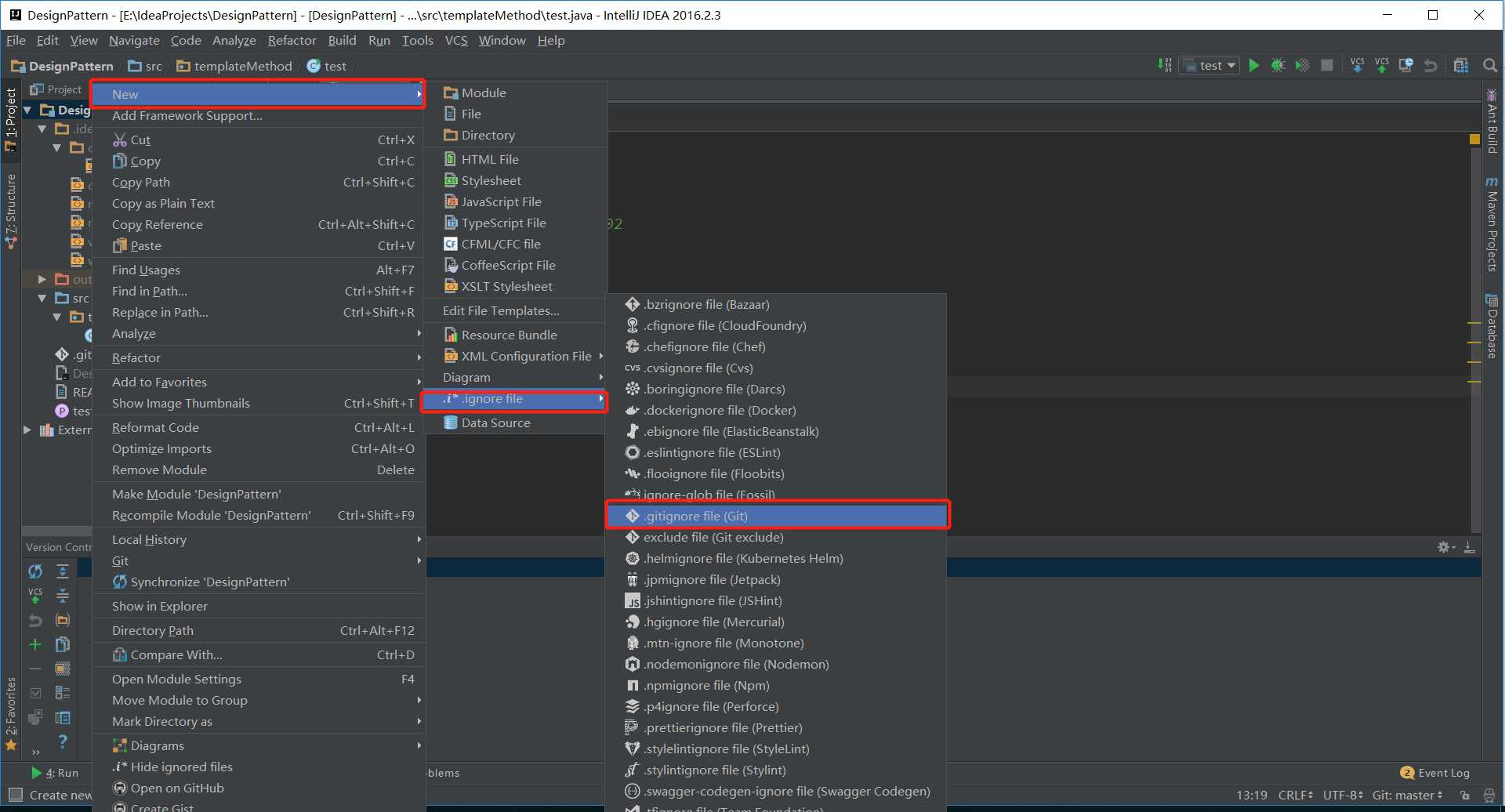Viewport: 1505px width, 812px height.
Task: Click the src breadcrumb in navigation bar
Action: 145,66
